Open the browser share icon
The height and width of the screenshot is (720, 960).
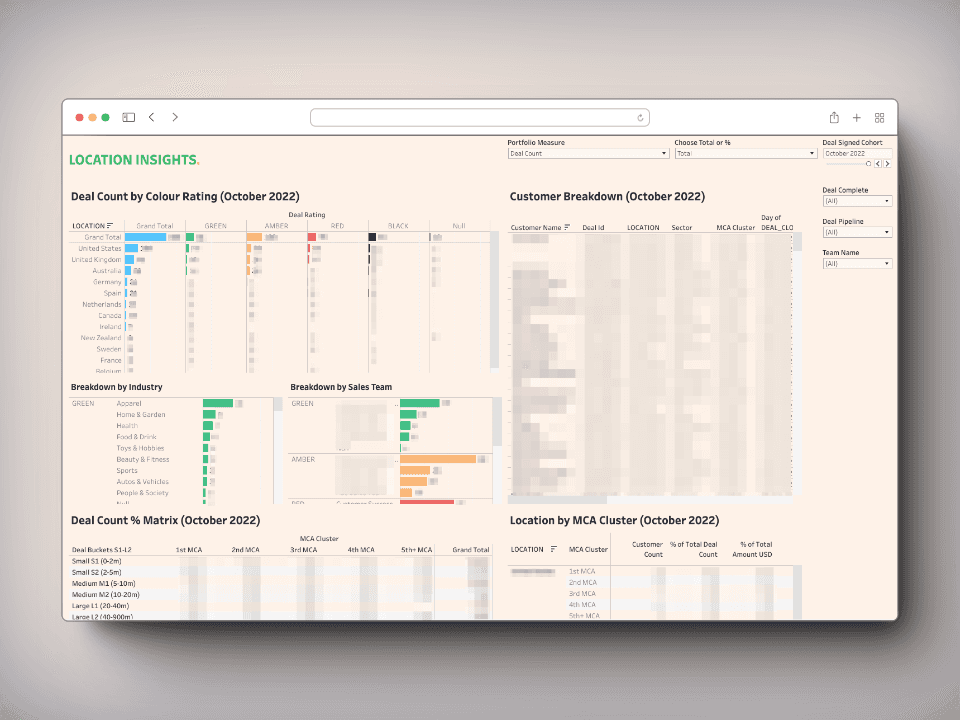(x=834, y=117)
